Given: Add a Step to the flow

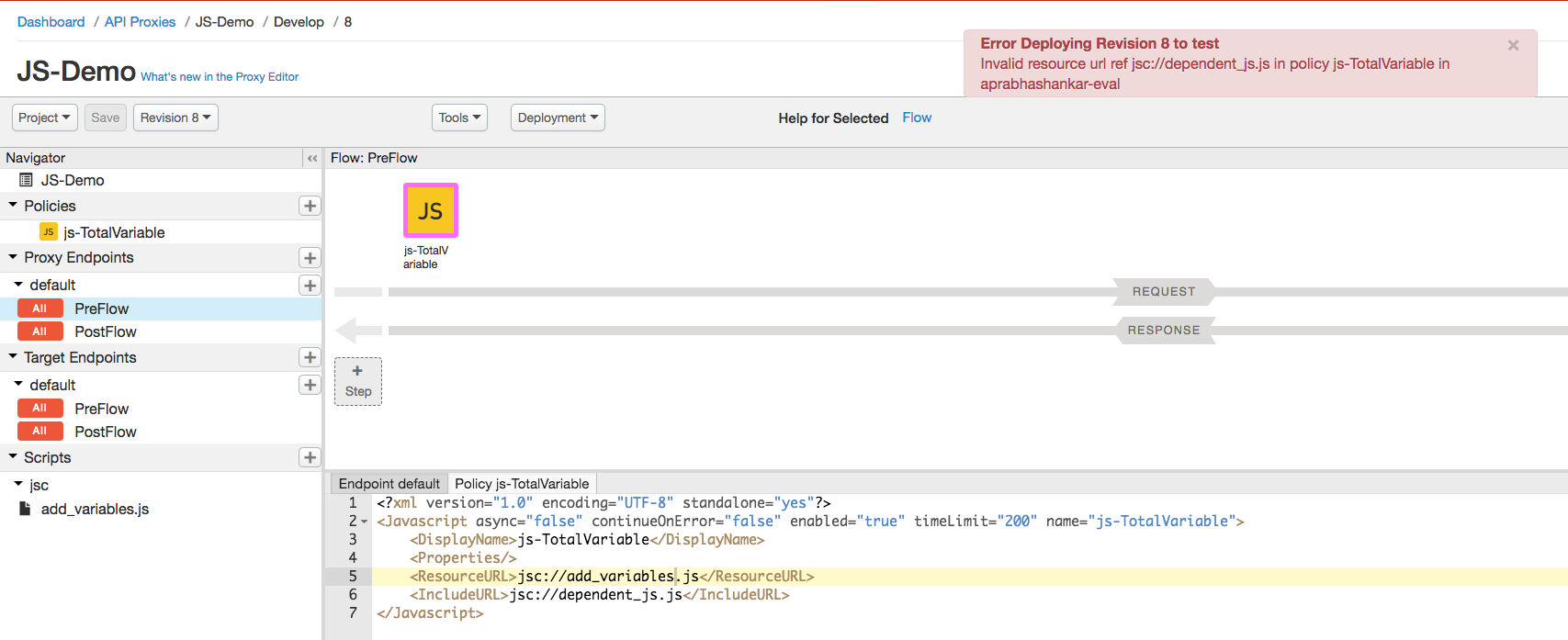Looking at the screenshot, I should 358,381.
